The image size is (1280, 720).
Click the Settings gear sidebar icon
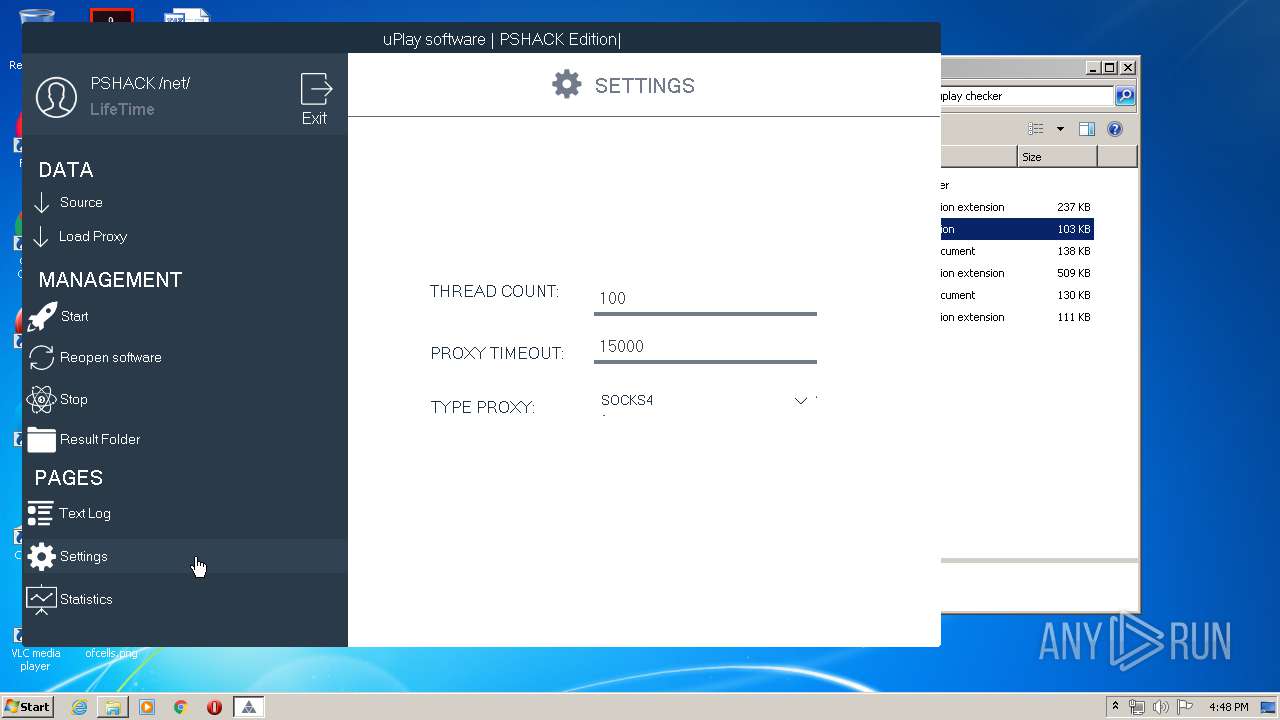42,556
